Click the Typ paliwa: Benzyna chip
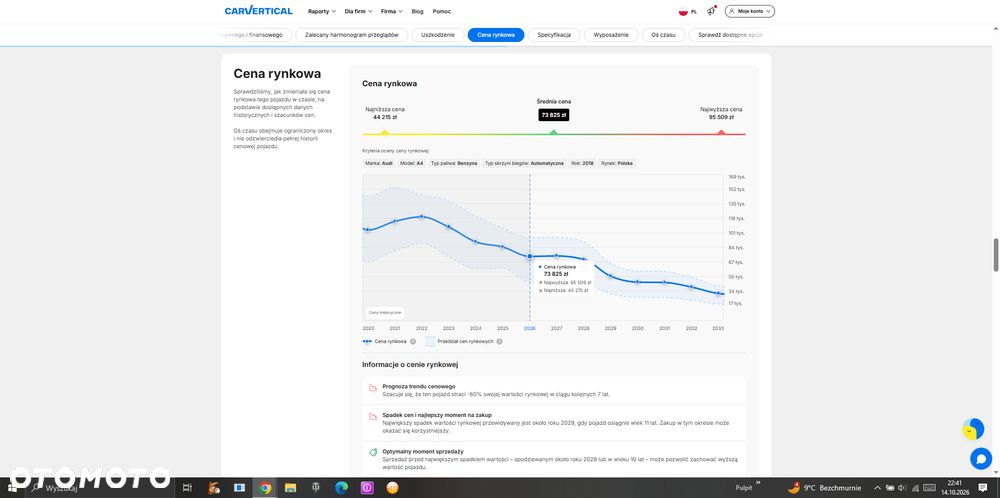 [454, 163]
